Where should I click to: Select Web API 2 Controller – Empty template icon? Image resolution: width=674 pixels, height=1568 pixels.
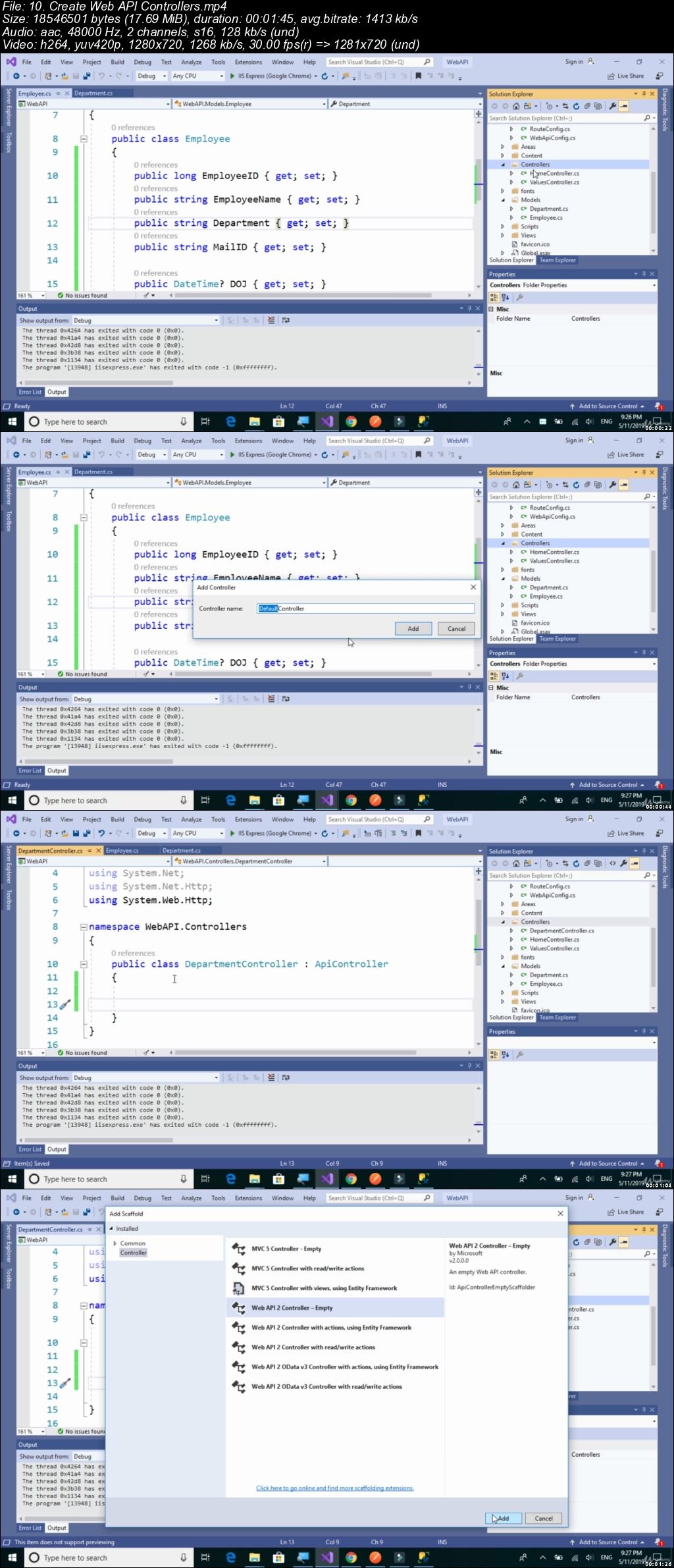(x=238, y=1307)
